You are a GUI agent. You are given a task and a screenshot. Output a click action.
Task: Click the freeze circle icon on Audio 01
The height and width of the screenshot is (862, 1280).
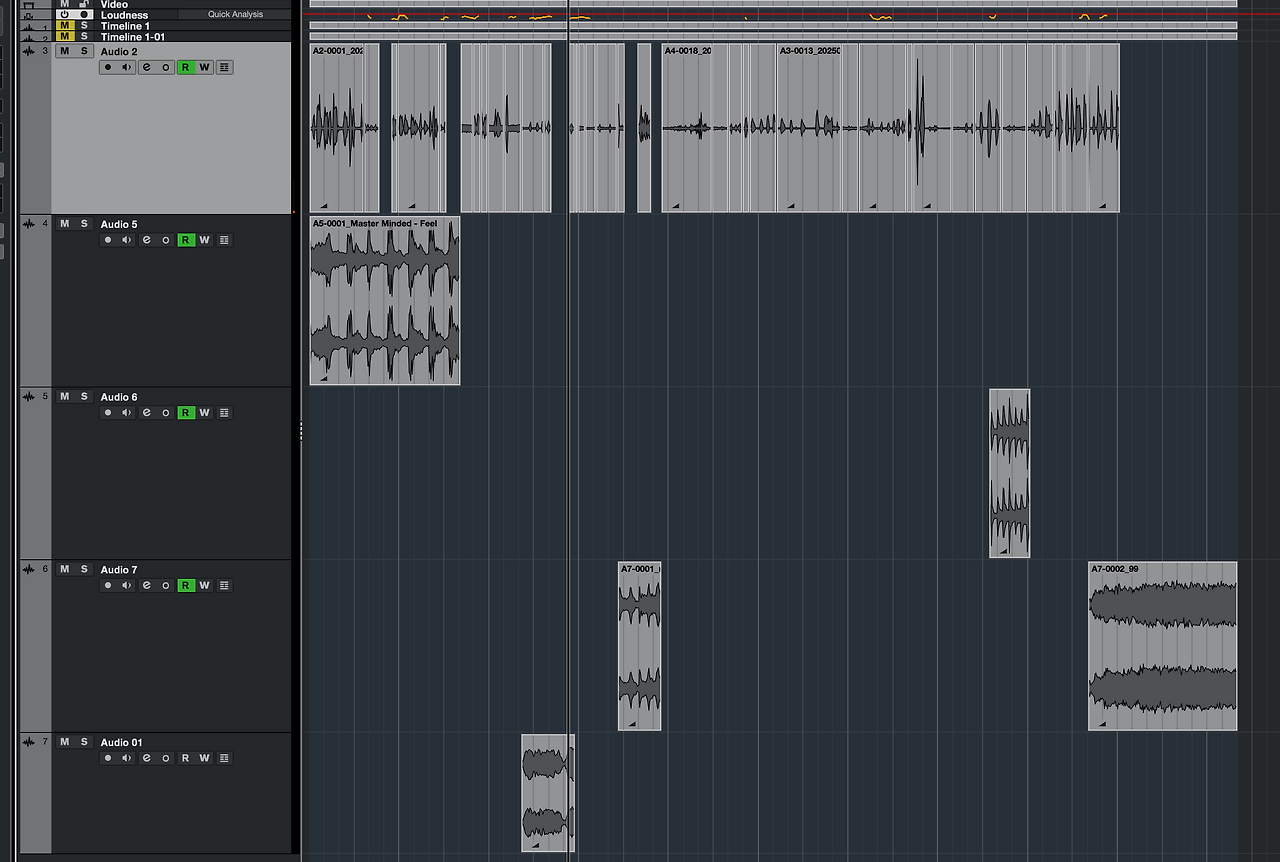tap(165, 758)
